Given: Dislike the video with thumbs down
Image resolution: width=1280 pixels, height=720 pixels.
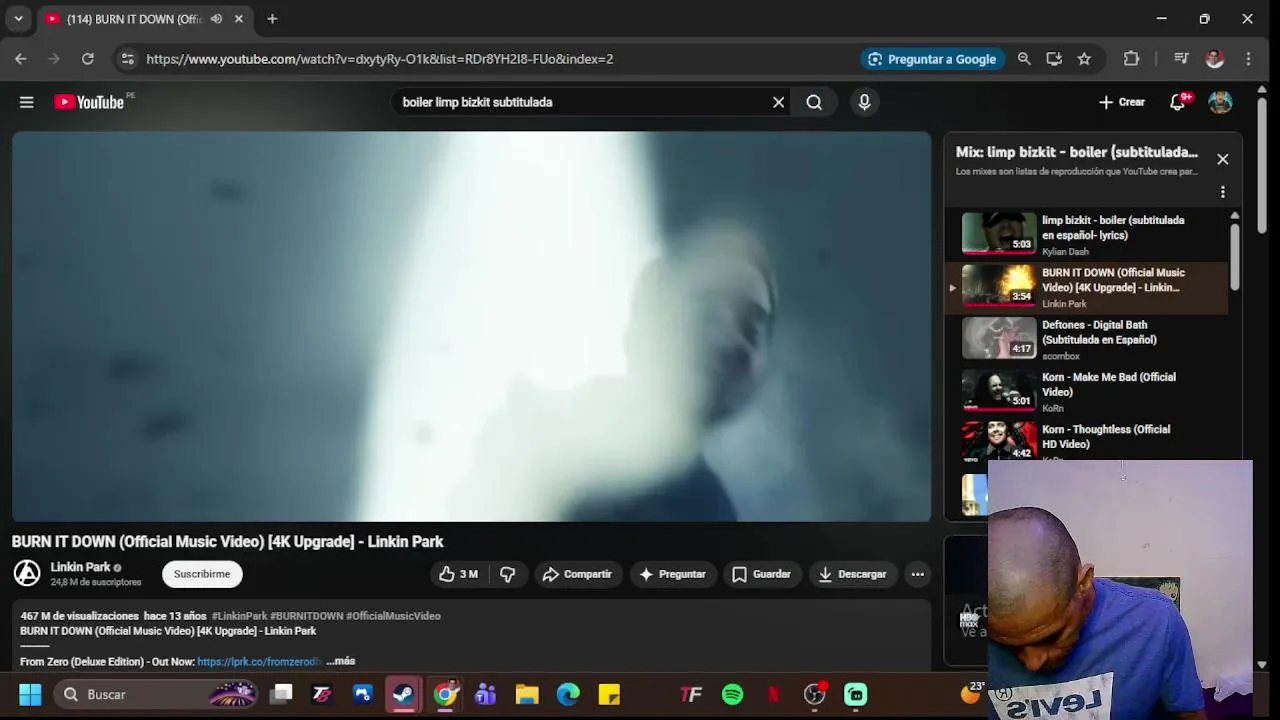Looking at the screenshot, I should [507, 574].
